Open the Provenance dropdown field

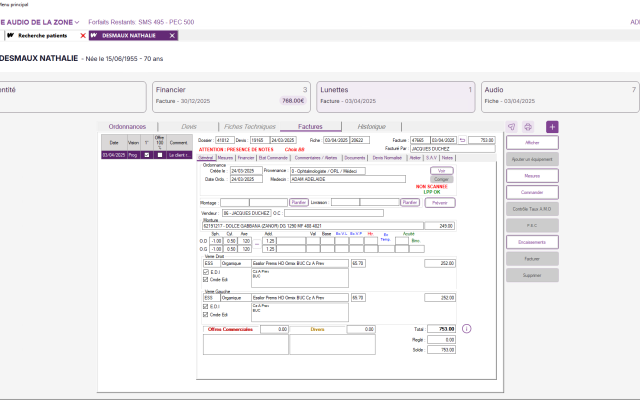coord(328,171)
